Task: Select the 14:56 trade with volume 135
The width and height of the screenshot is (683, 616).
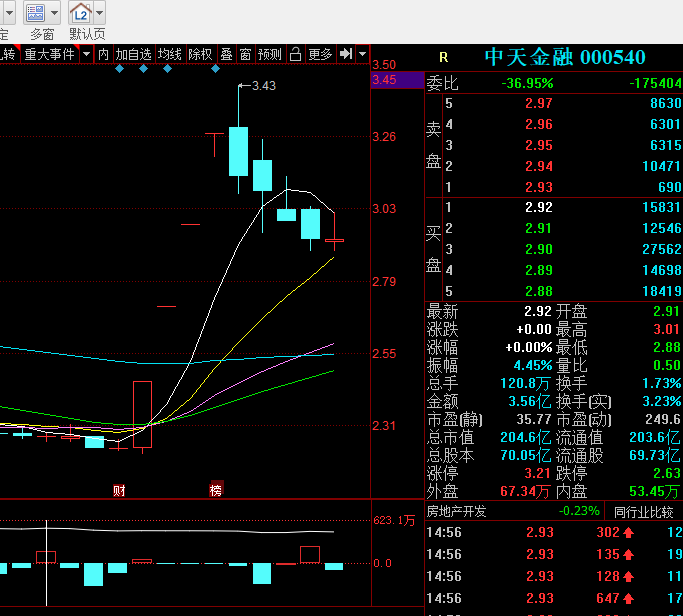Action: [554, 555]
